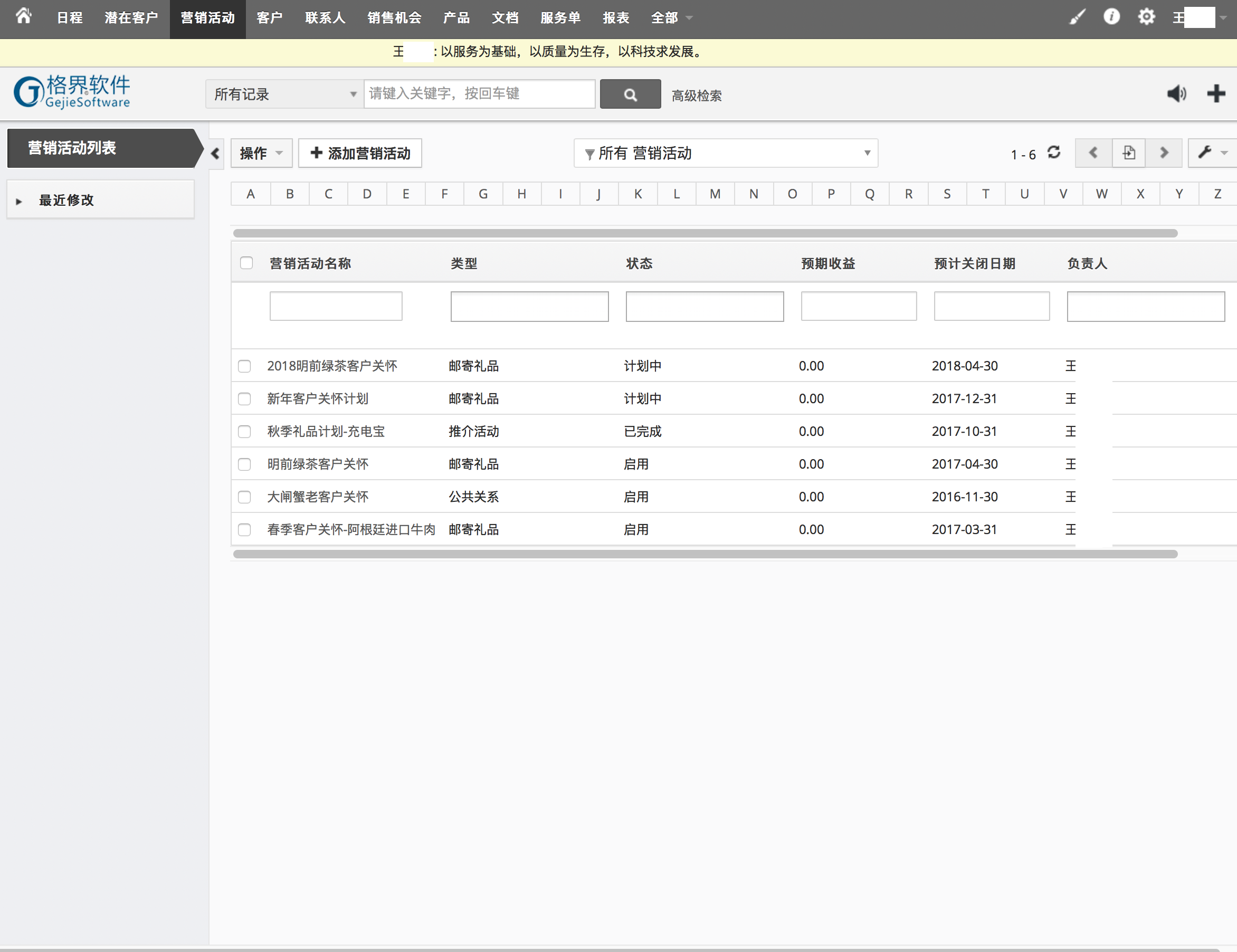Click the 添加营销活动 button
1237x952 pixels.
click(360, 153)
